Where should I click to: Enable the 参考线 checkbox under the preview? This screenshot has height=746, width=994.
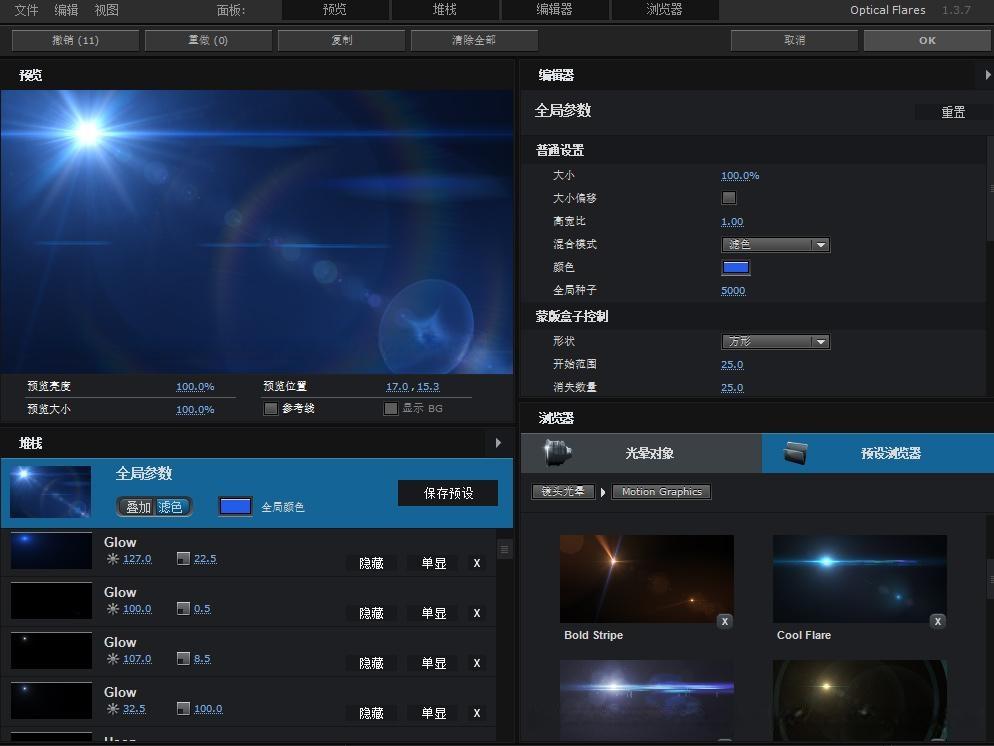pos(271,407)
